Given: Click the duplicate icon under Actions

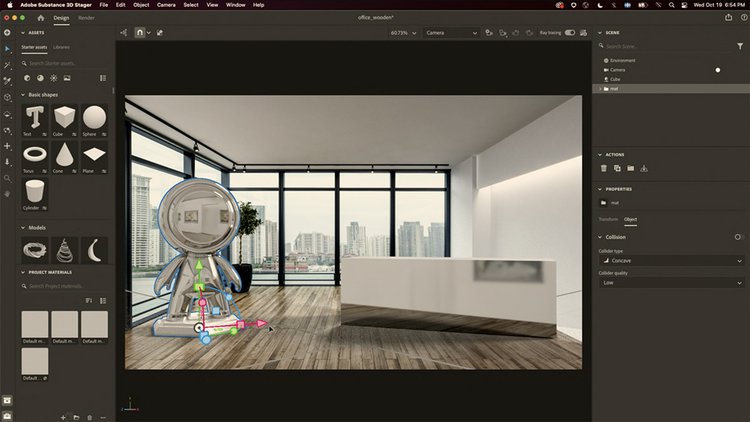Looking at the screenshot, I should (617, 168).
